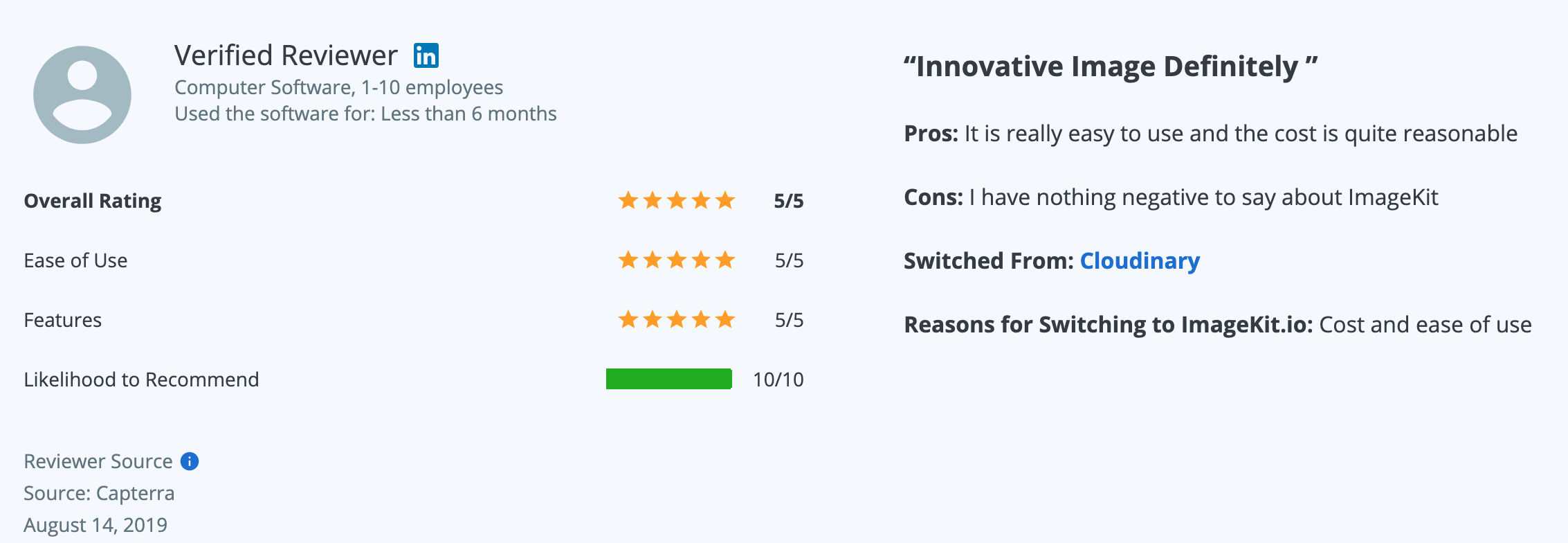This screenshot has height=543, width=1568.
Task: Click the Reviewer Source info icon
Action: point(190,461)
